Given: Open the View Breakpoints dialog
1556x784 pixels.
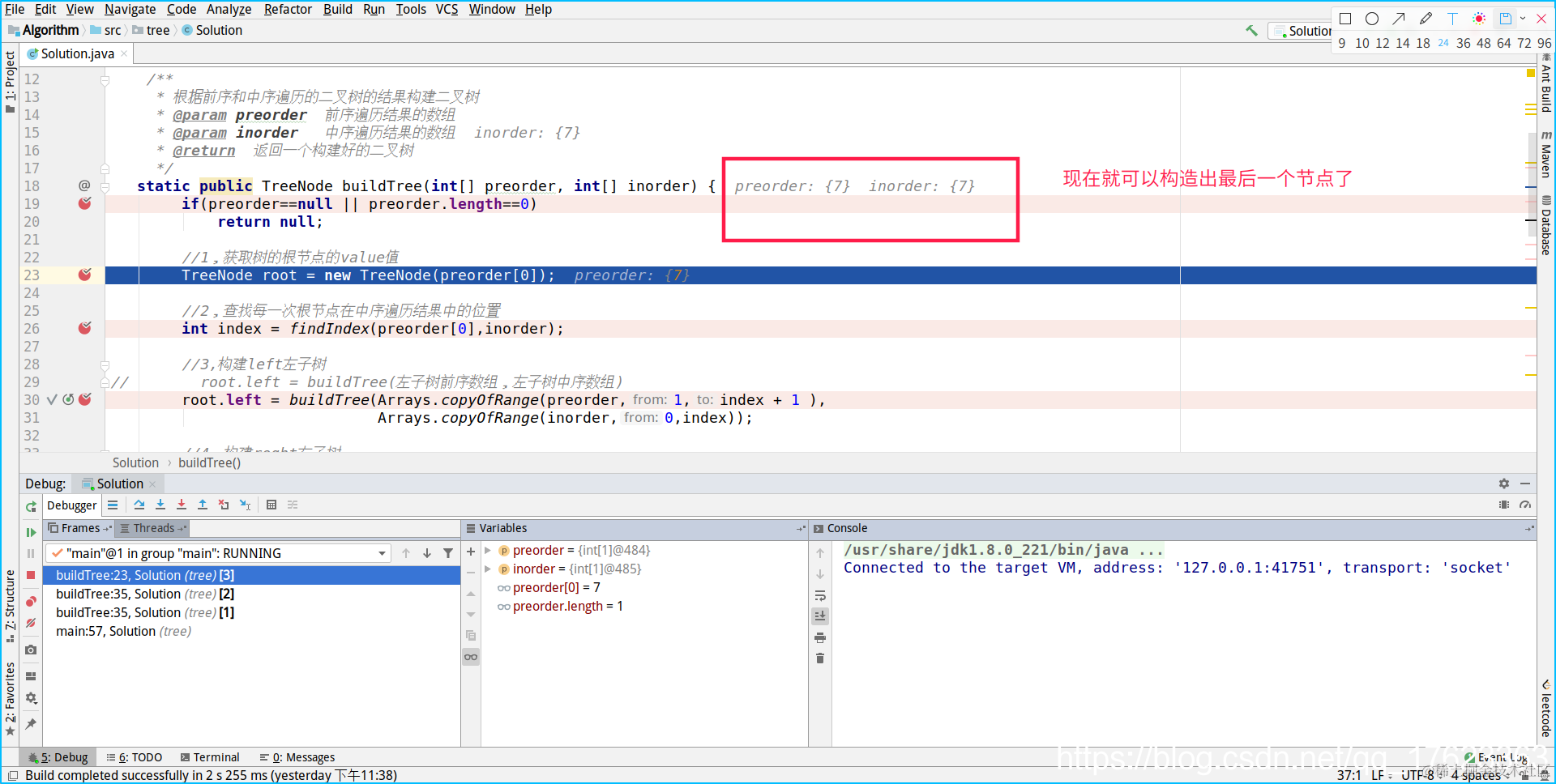Looking at the screenshot, I should 31,602.
